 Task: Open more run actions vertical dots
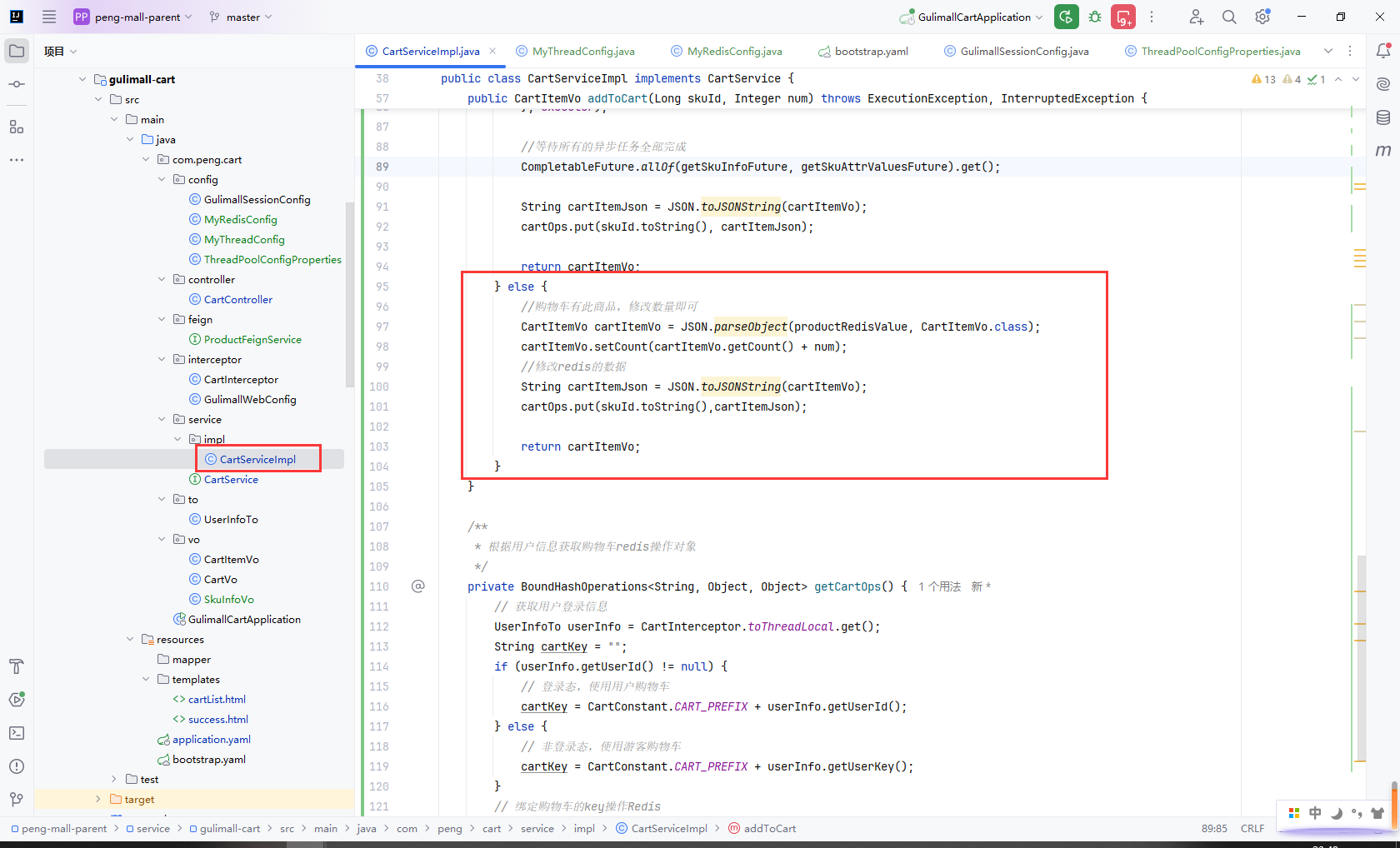[1152, 17]
